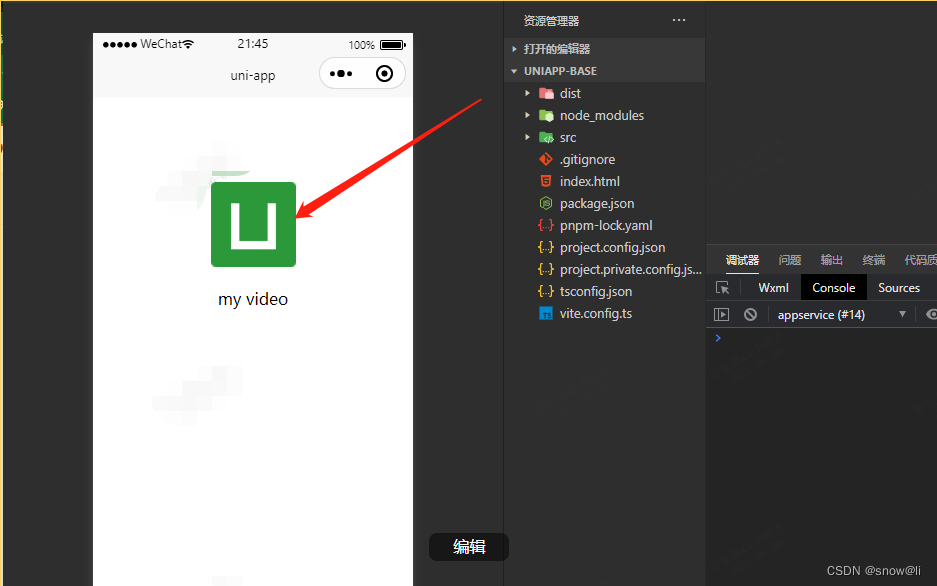
Task: Select the src folder name
Action: [x=568, y=137]
